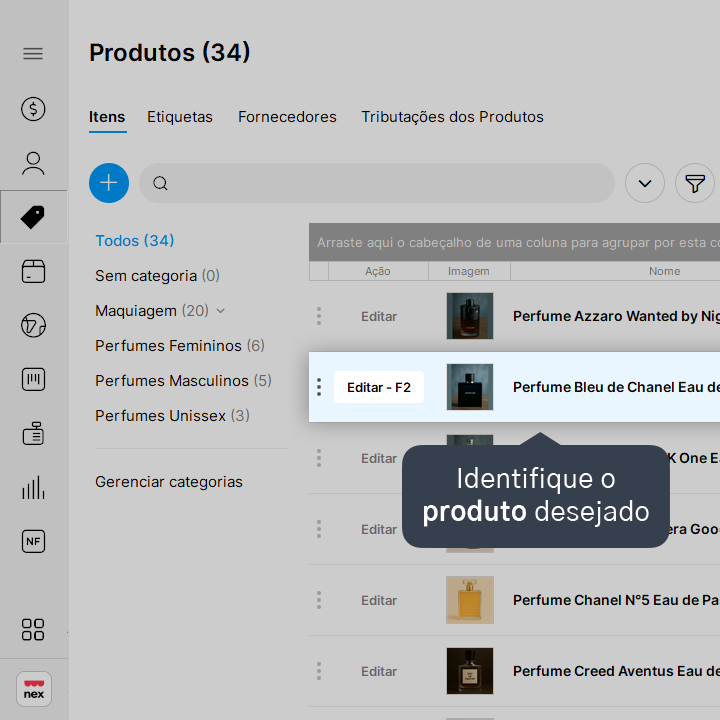The width and height of the screenshot is (720, 720).
Task: Add a new product with the plus button
Action: [x=109, y=183]
